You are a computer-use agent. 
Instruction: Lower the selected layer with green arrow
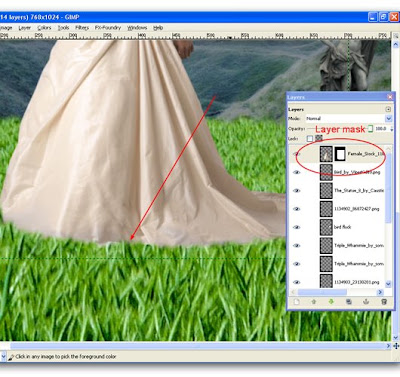coord(331,302)
